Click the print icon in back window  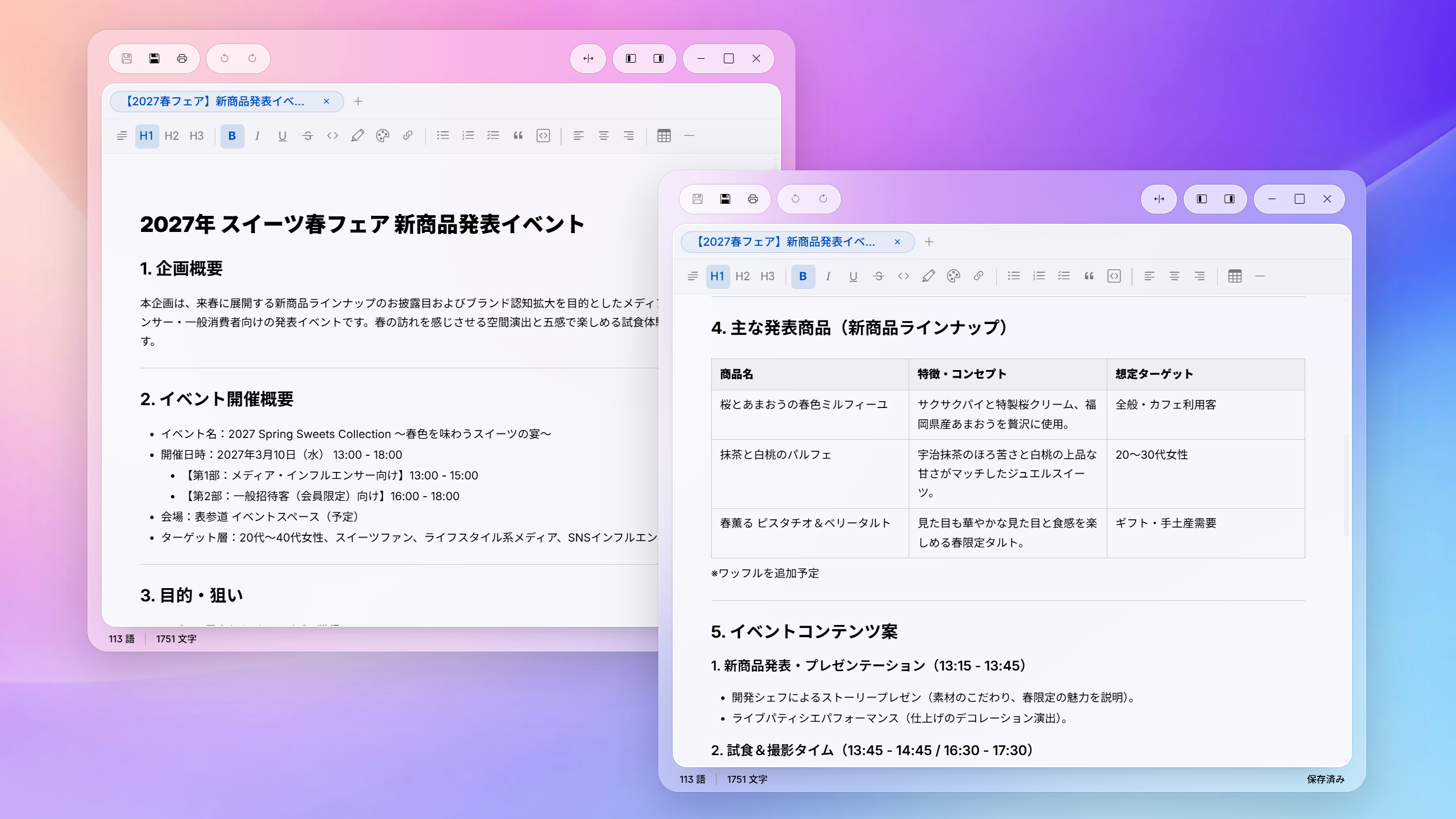[x=182, y=58]
